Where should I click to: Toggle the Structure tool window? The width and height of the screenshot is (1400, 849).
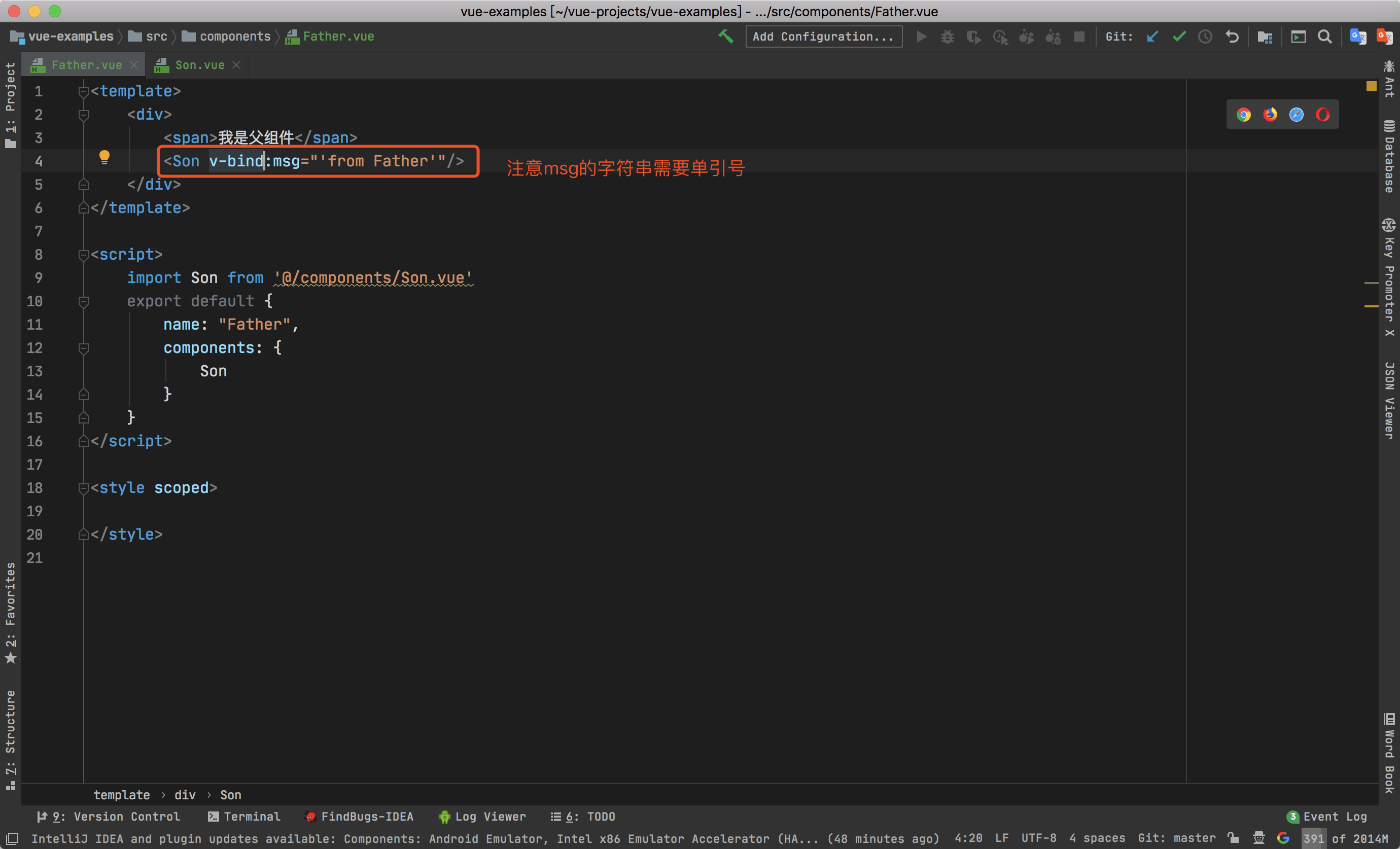pyautogui.click(x=10, y=739)
